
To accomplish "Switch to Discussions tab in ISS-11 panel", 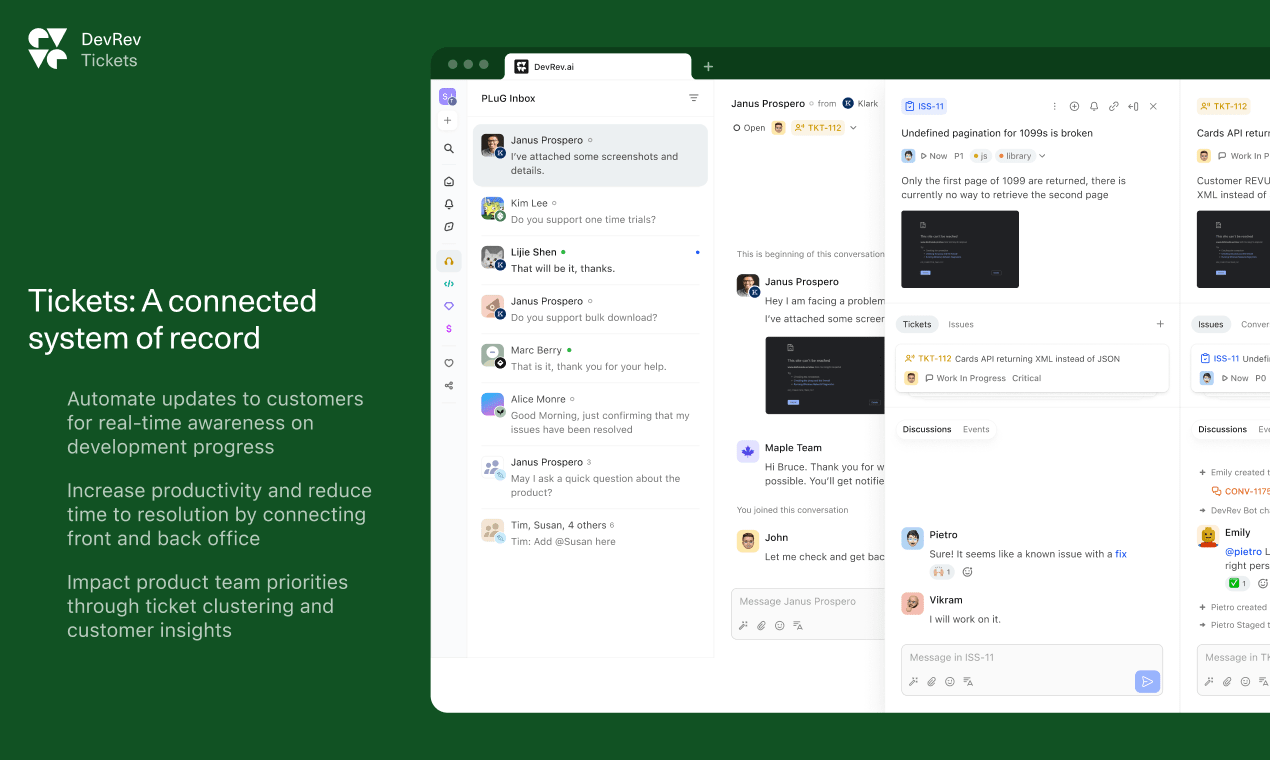I will point(927,429).
